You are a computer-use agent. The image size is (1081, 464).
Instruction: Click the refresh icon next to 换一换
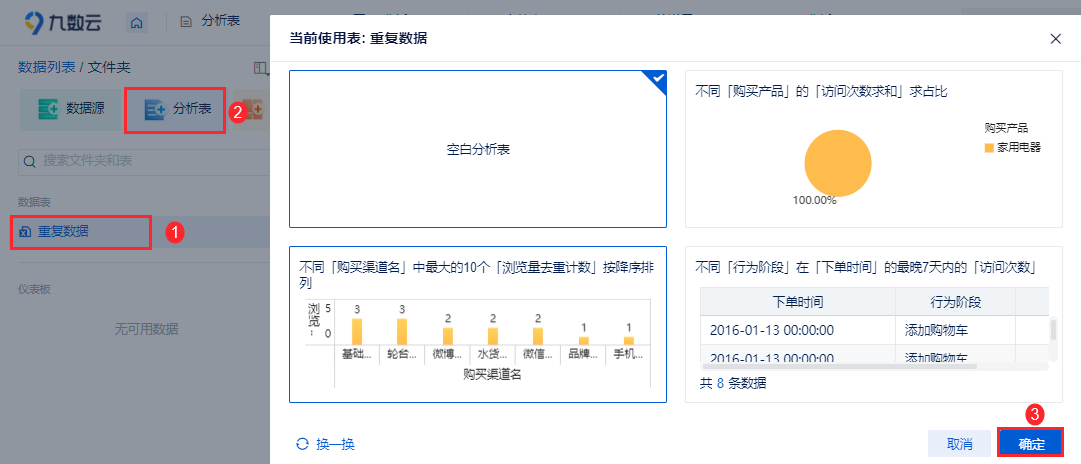coord(302,444)
